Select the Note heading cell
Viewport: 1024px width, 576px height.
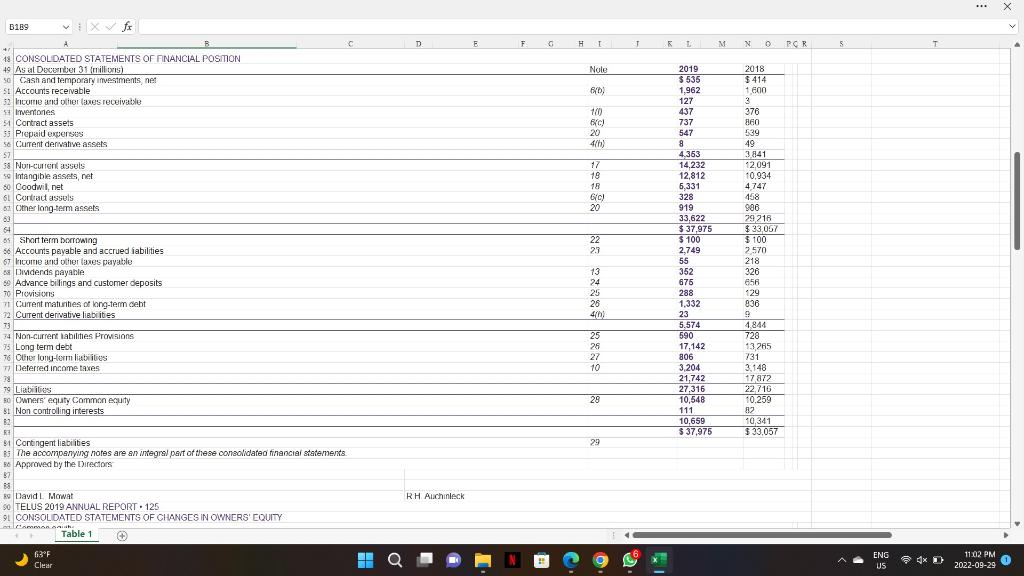598,69
